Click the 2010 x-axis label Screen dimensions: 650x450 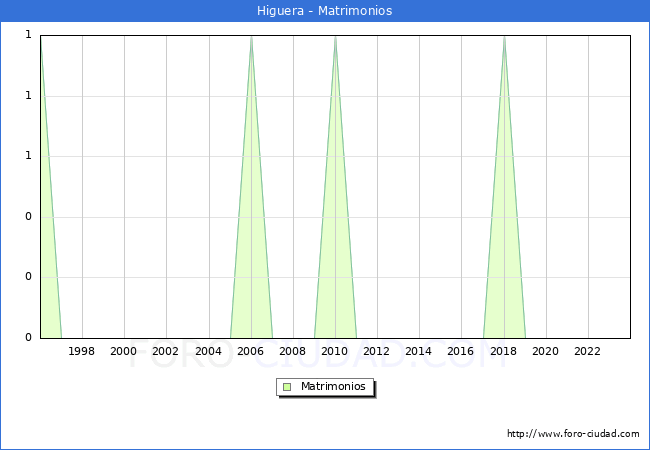pos(335,351)
